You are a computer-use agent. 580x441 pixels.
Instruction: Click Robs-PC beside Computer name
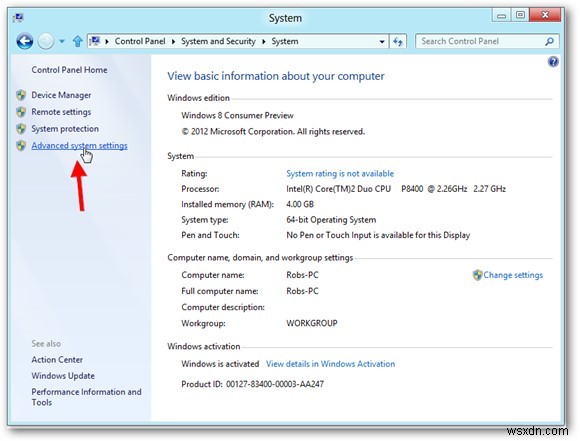[302, 275]
